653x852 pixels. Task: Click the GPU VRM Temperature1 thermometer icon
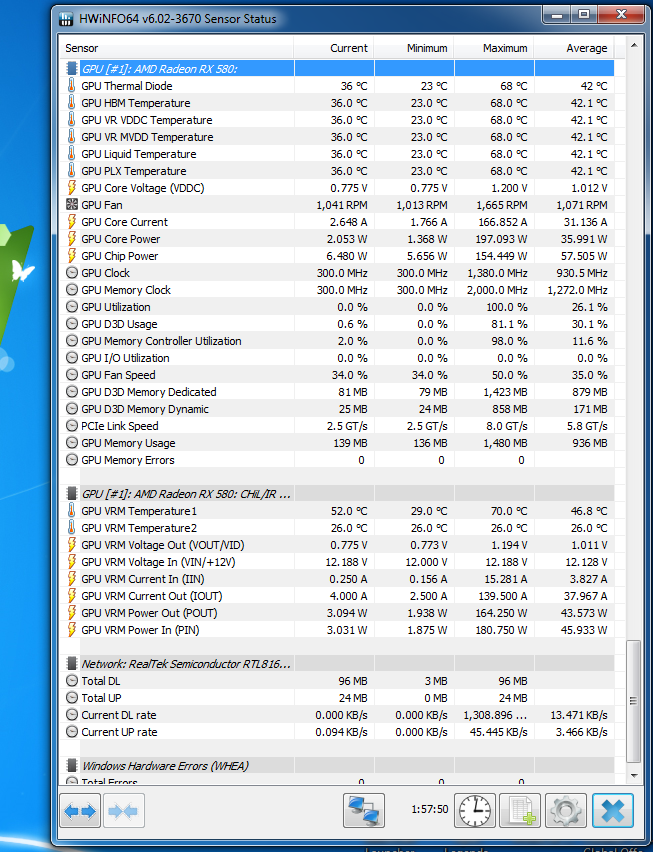click(x=71, y=511)
